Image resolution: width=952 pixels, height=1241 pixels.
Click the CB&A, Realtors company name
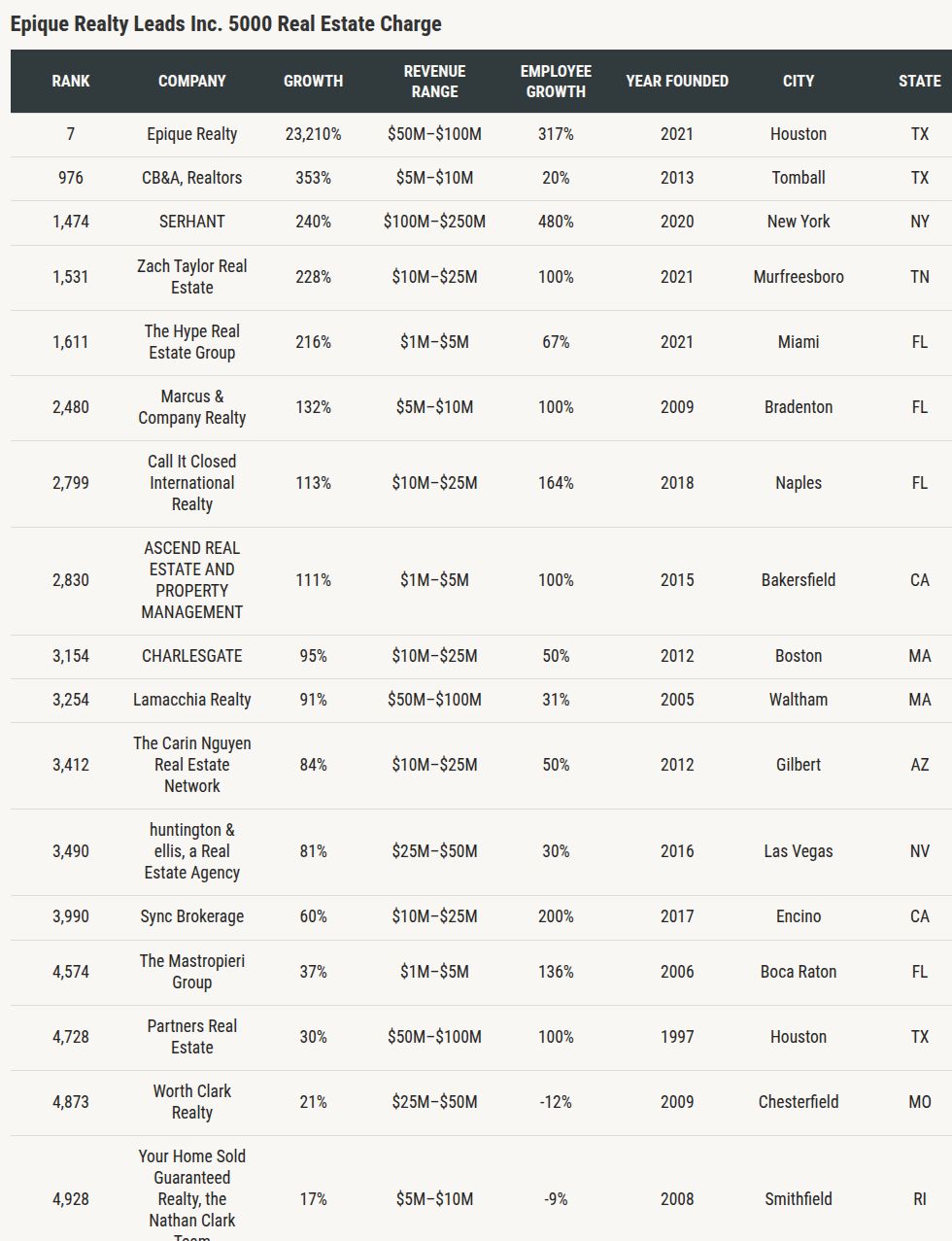pos(191,178)
